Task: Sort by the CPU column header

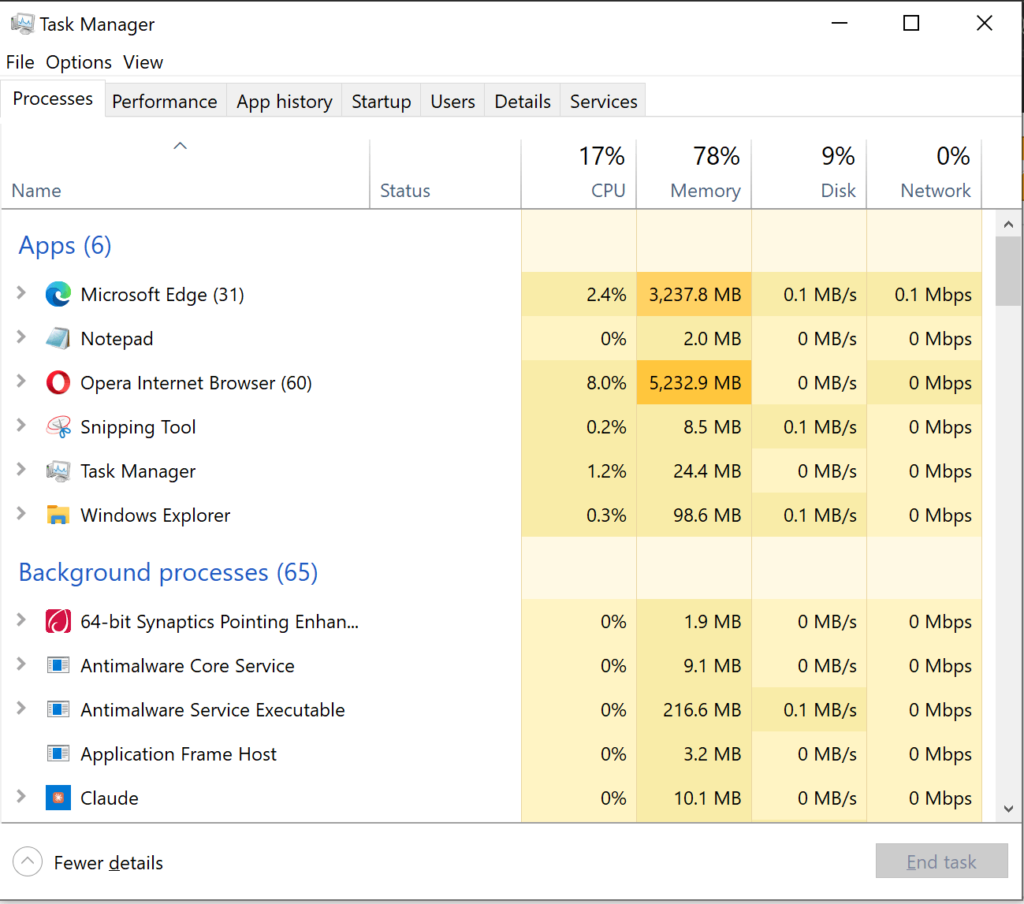Action: pos(579,174)
